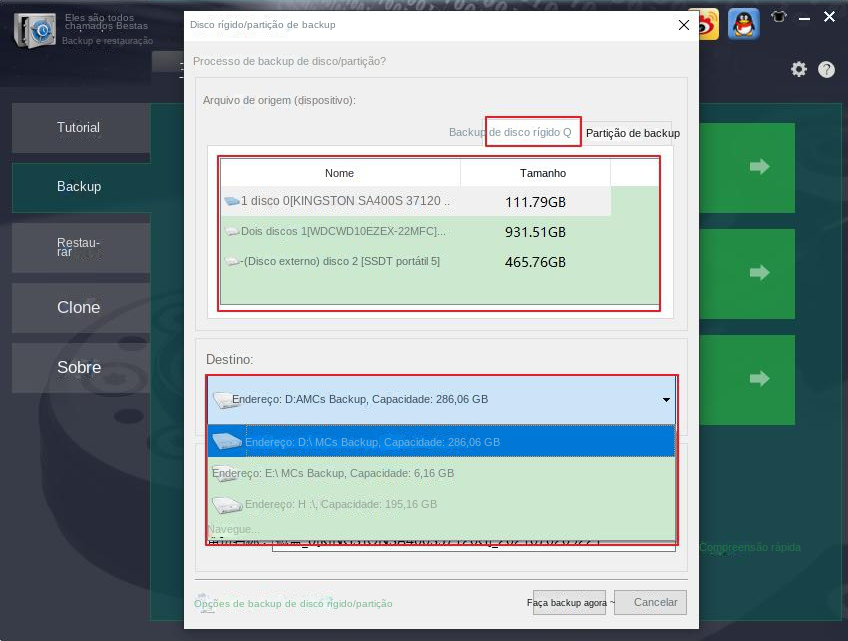Open Opções de backup de disco rígido/partição link

click(293, 604)
